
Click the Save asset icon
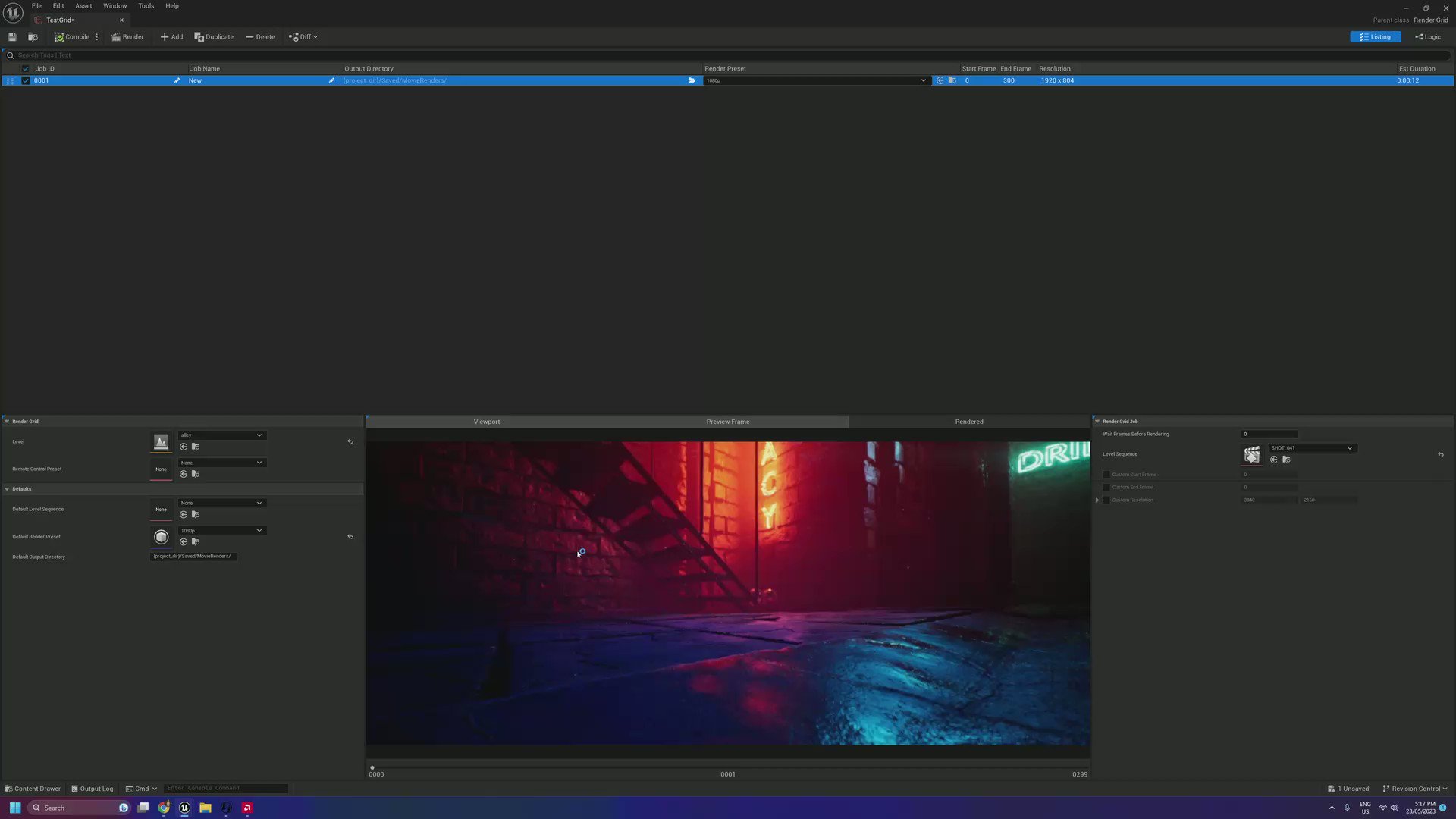[x=12, y=36]
